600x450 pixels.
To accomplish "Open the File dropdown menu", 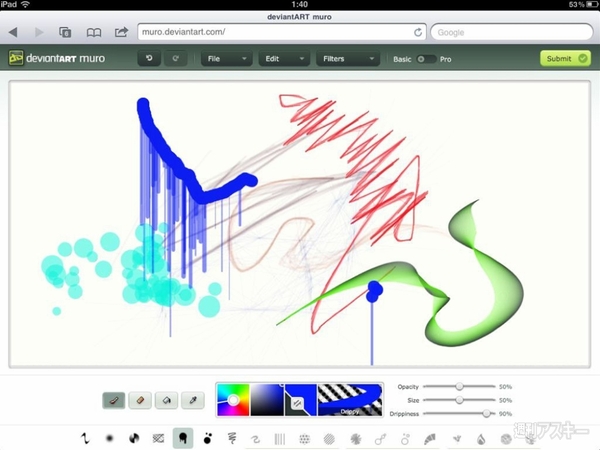I will pyautogui.click(x=227, y=59).
